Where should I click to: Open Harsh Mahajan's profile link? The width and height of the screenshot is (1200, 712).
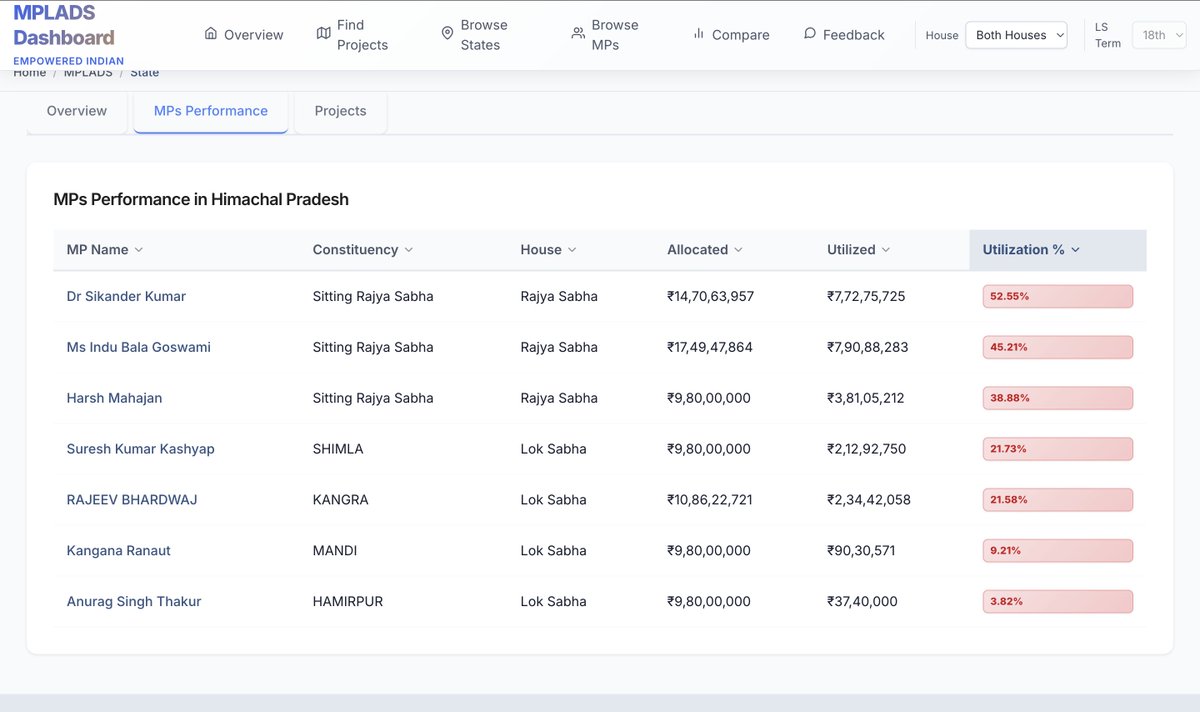(114, 398)
